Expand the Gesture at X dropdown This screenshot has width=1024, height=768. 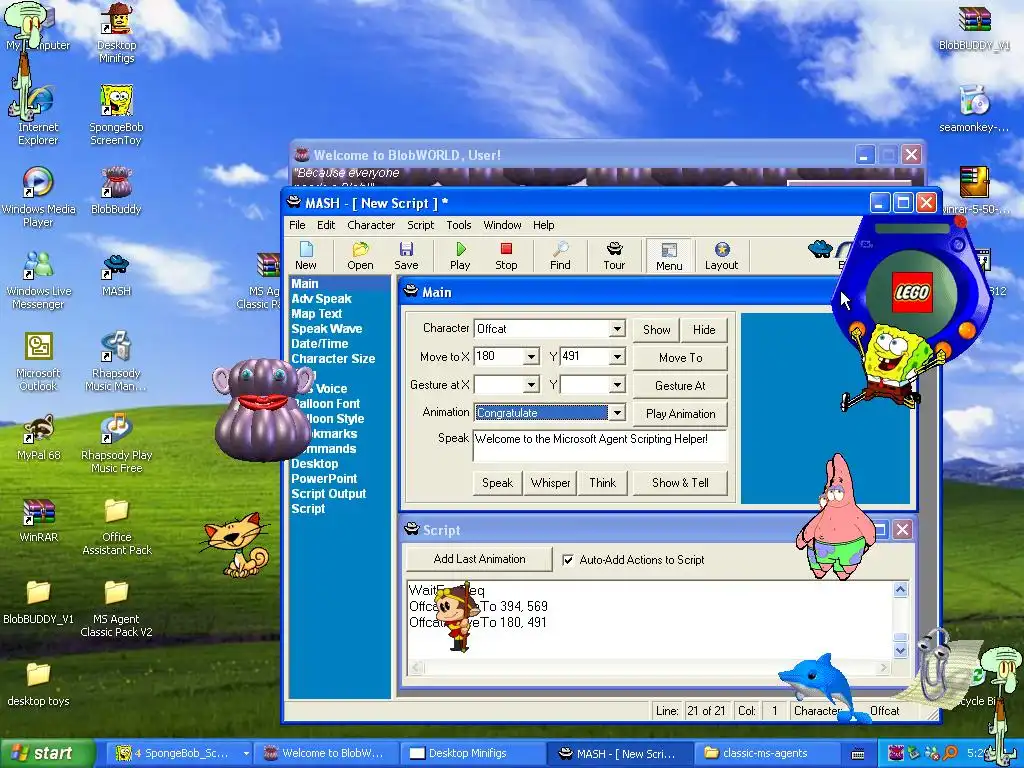(x=531, y=385)
